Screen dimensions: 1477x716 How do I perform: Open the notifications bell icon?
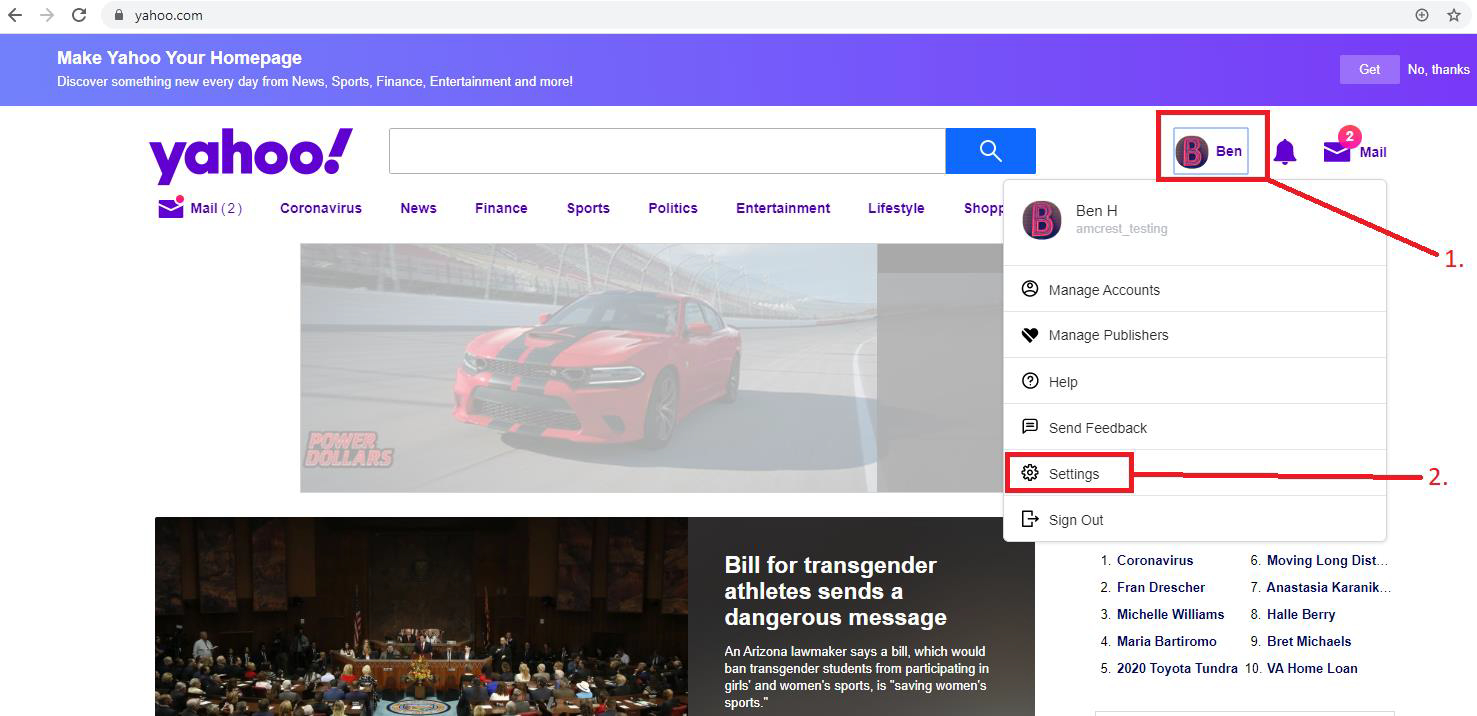(x=1285, y=152)
